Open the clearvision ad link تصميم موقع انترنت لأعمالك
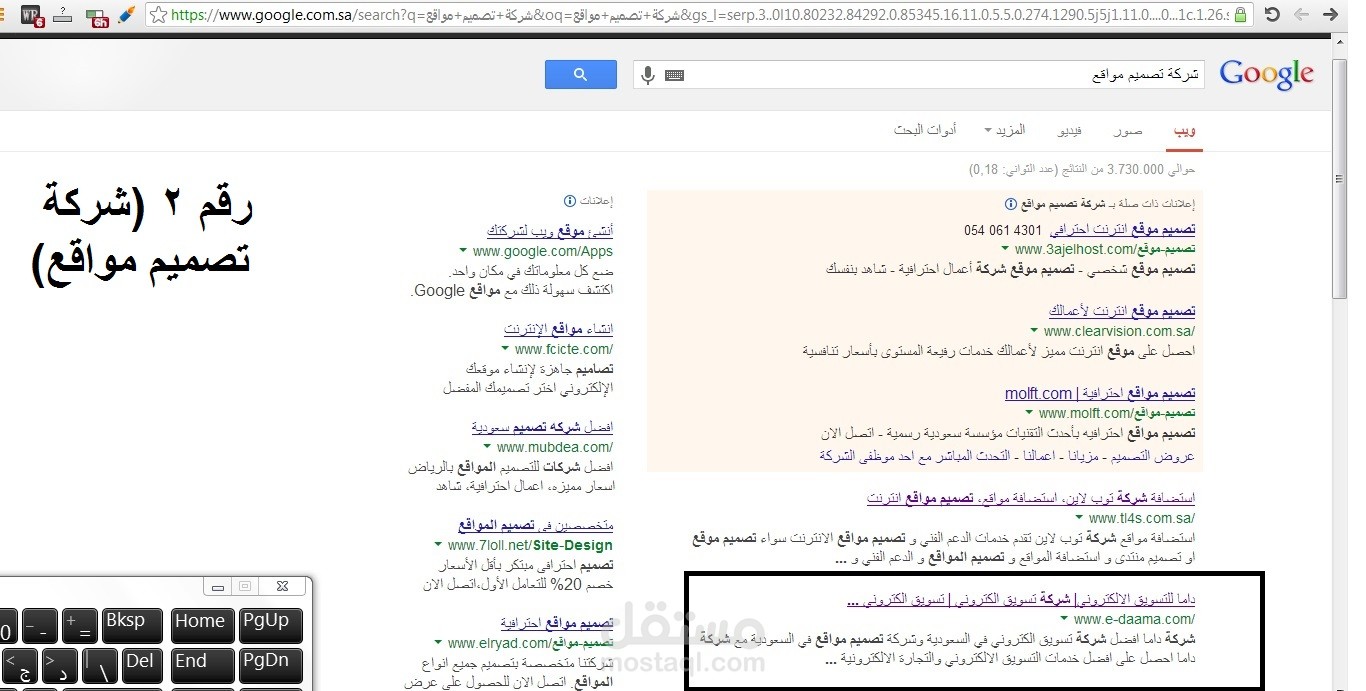Image resolution: width=1366 pixels, height=691 pixels. (1122, 312)
